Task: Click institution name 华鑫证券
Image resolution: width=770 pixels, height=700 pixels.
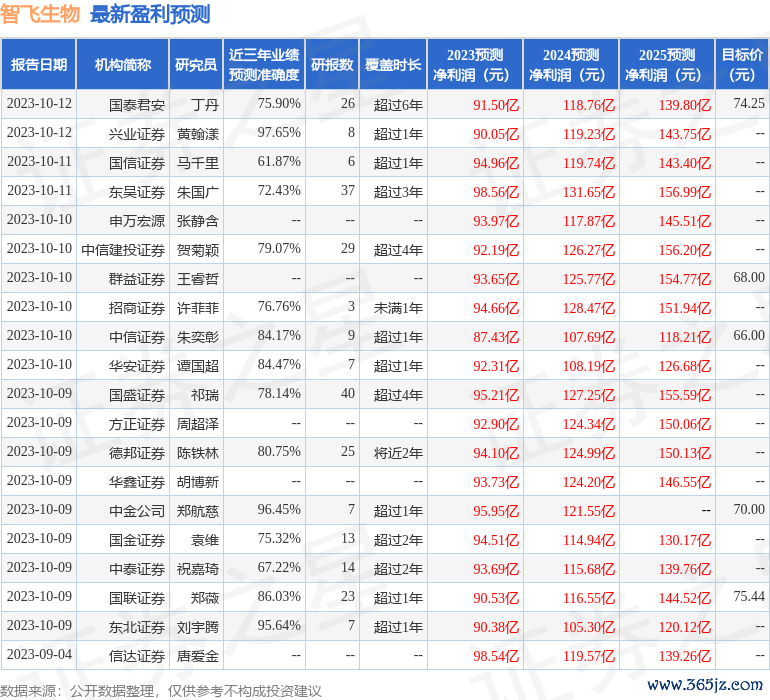Action: click(x=137, y=482)
